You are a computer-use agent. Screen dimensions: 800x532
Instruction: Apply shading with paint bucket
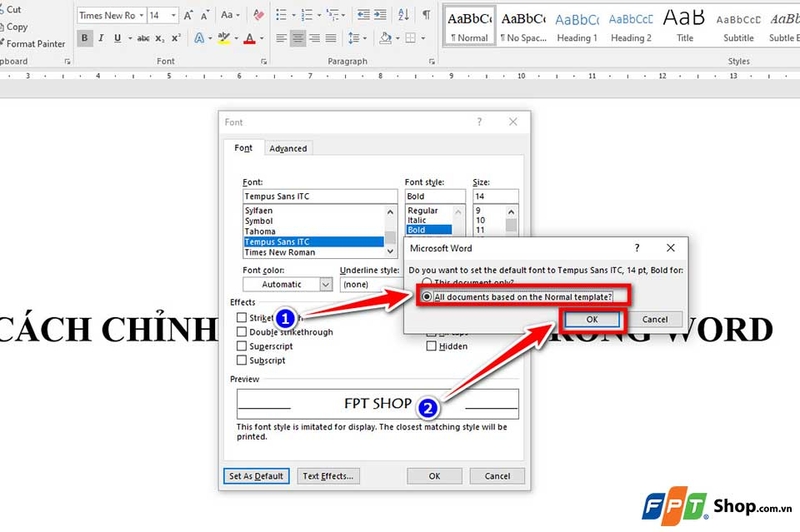[x=386, y=38]
